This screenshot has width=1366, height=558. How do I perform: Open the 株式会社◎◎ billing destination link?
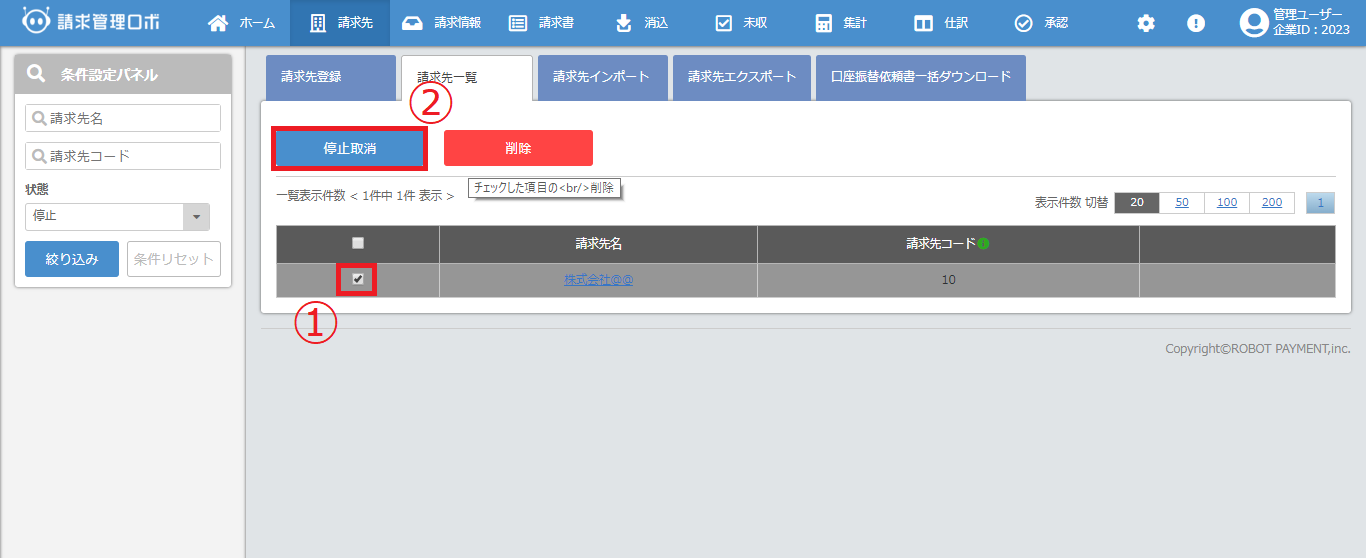tap(598, 280)
